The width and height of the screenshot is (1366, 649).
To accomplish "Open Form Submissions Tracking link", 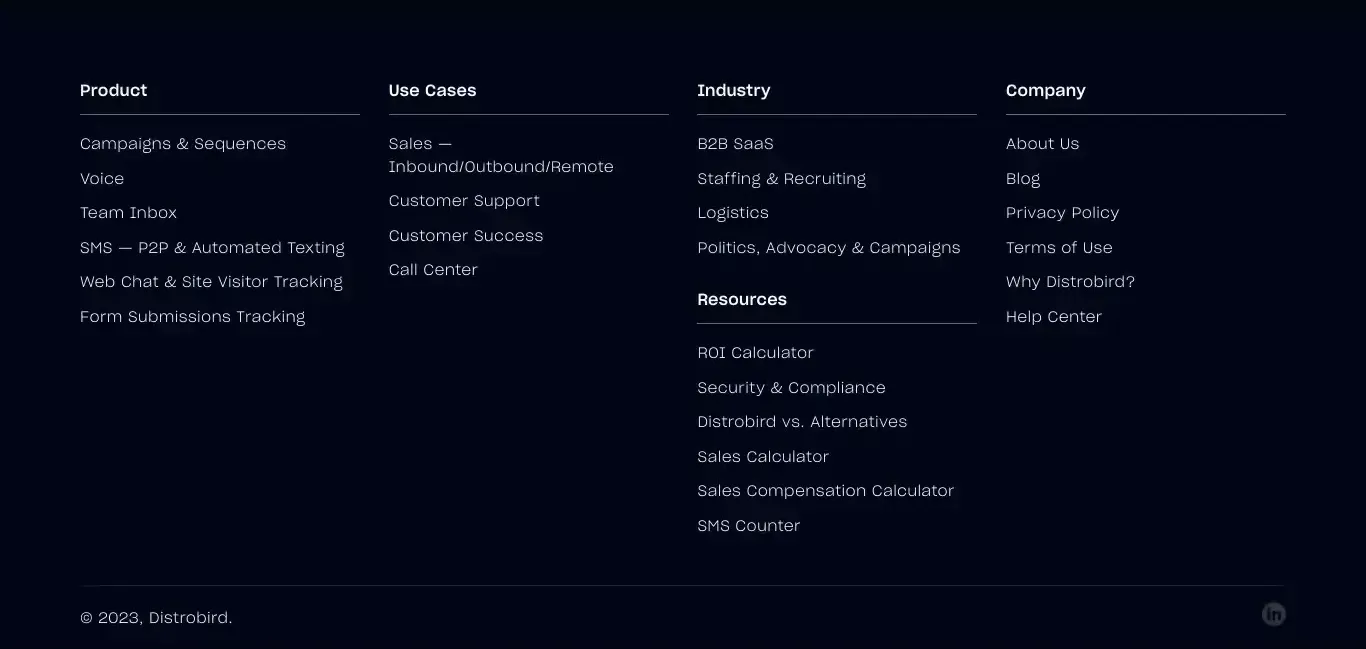I will coord(193,317).
